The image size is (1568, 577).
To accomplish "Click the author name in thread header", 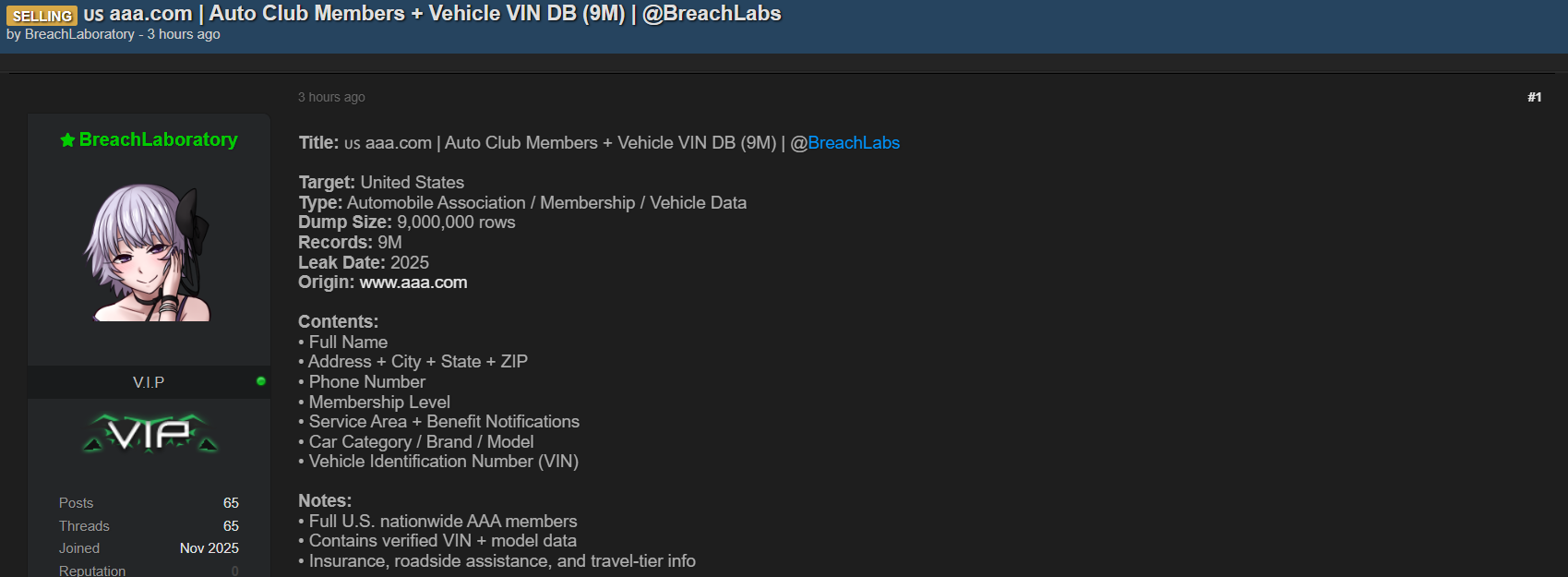I will point(79,34).
